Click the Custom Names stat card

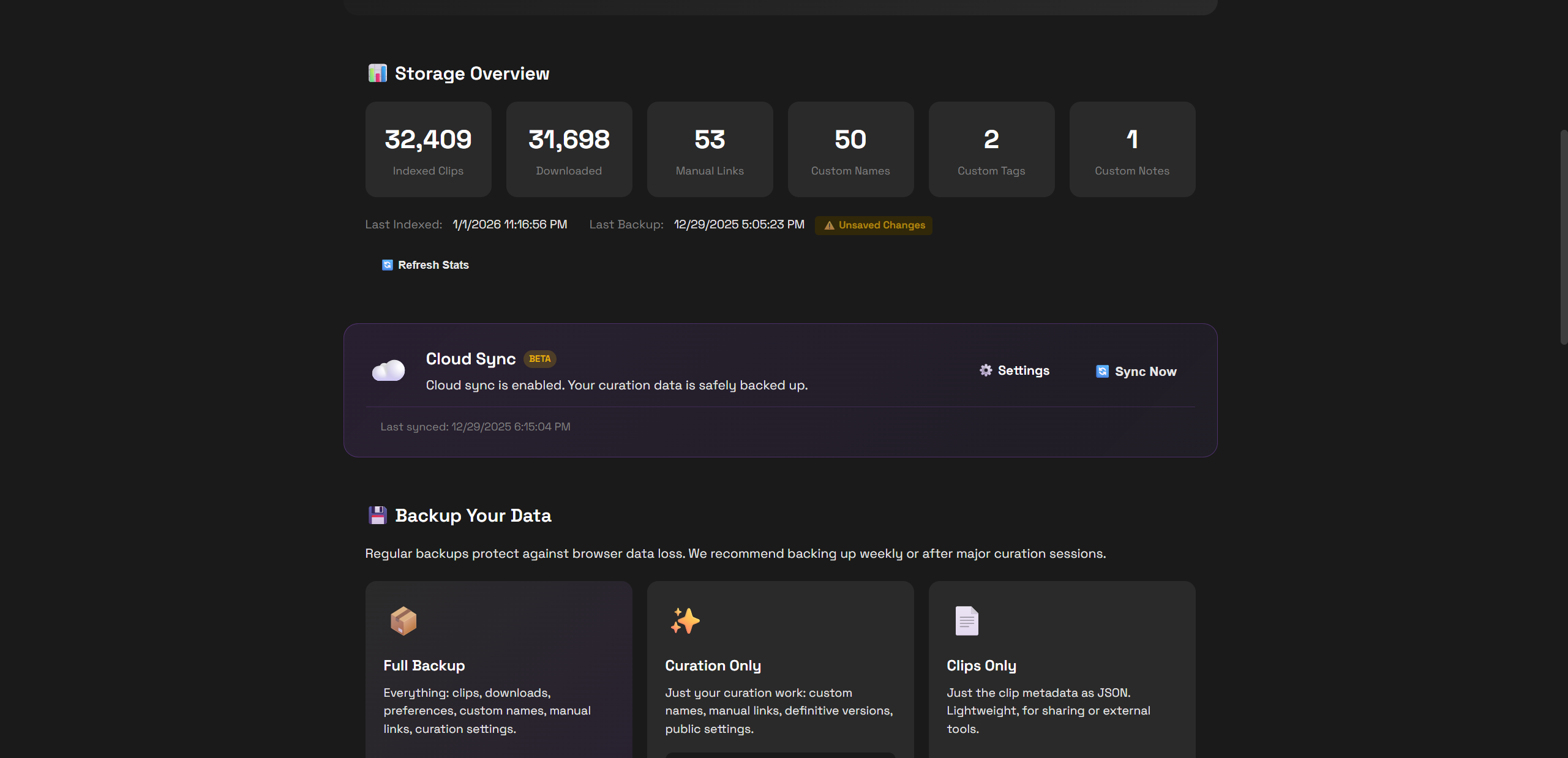[850, 149]
